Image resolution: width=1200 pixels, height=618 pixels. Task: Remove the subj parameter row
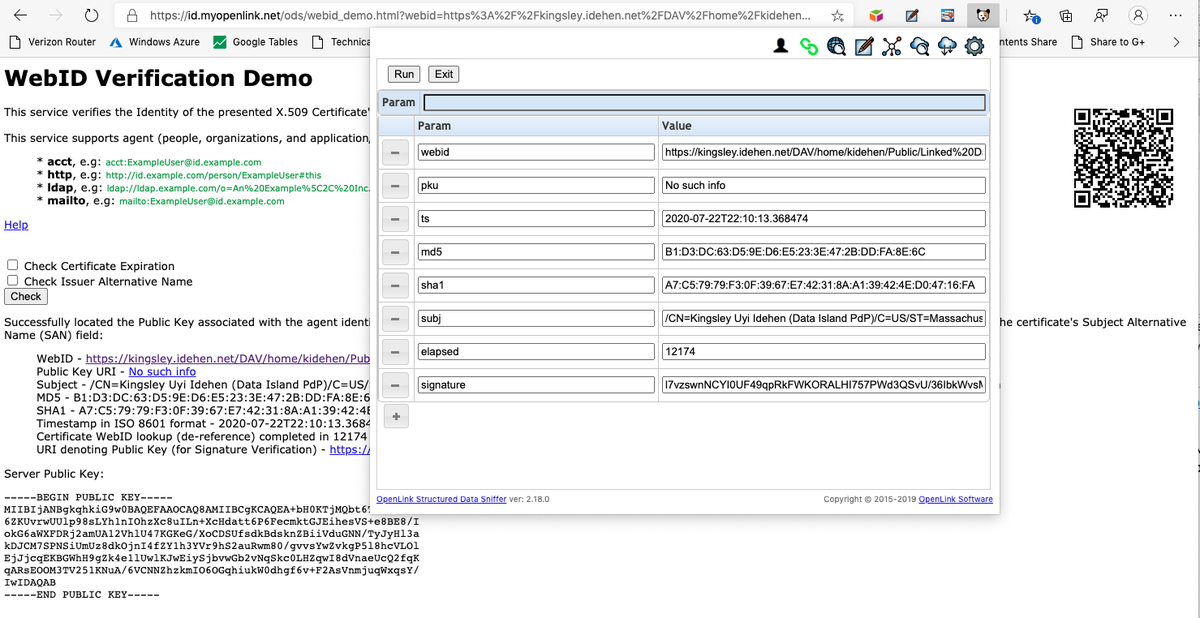point(395,319)
